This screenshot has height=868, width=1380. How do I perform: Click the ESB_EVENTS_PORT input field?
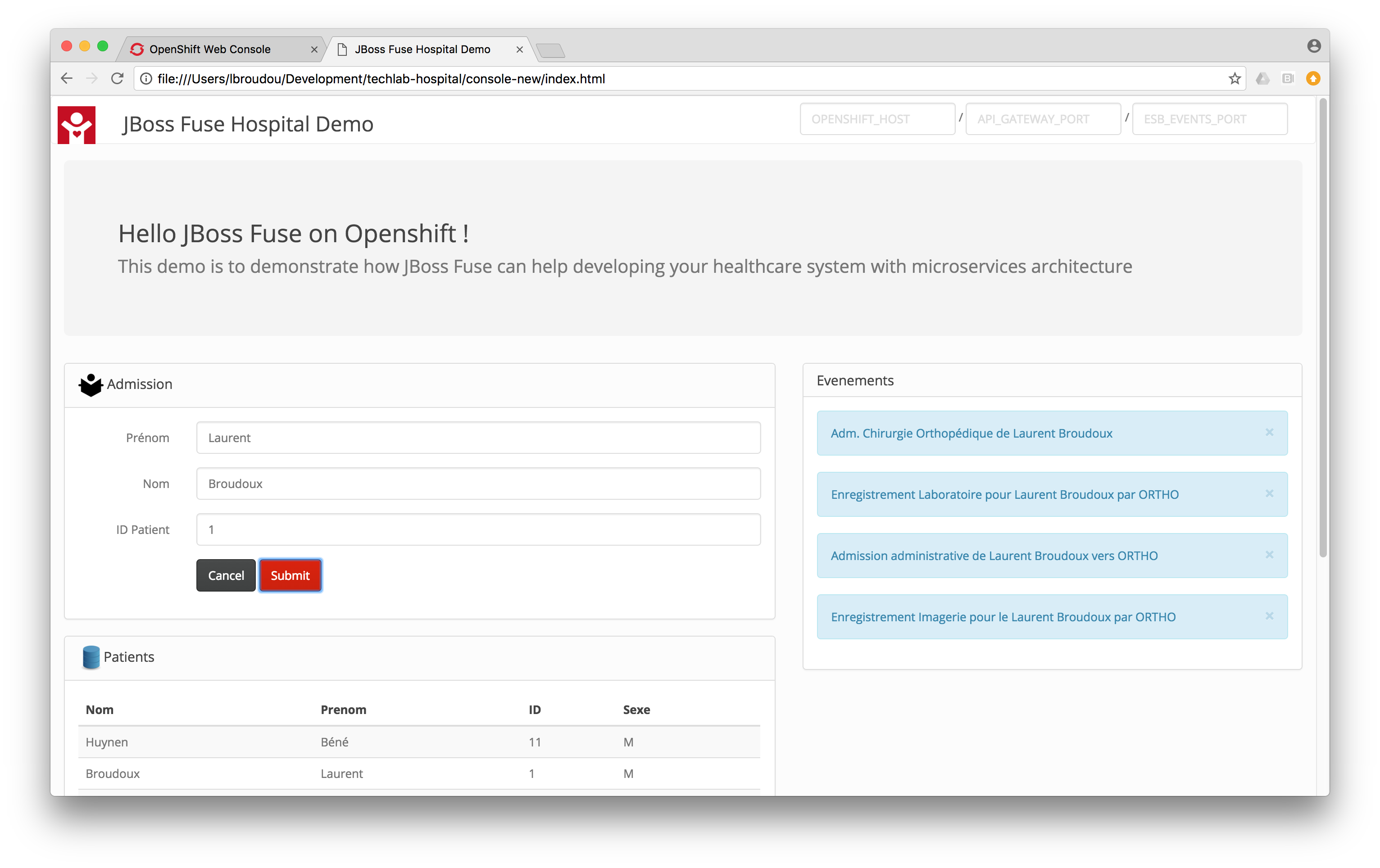click(x=1209, y=119)
